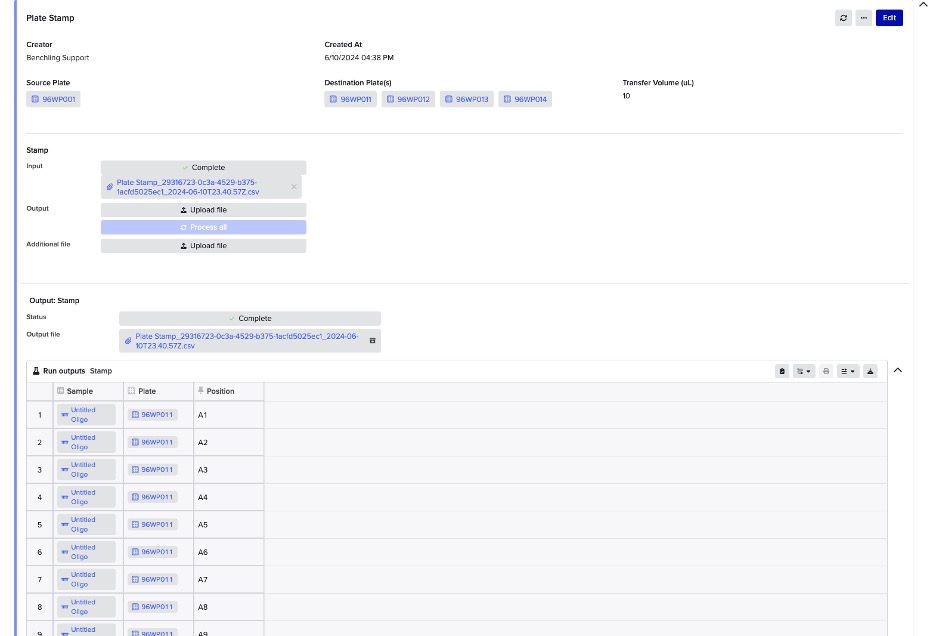The image size is (936, 636).
Task: Click the Process all button
Action: click(x=204, y=227)
